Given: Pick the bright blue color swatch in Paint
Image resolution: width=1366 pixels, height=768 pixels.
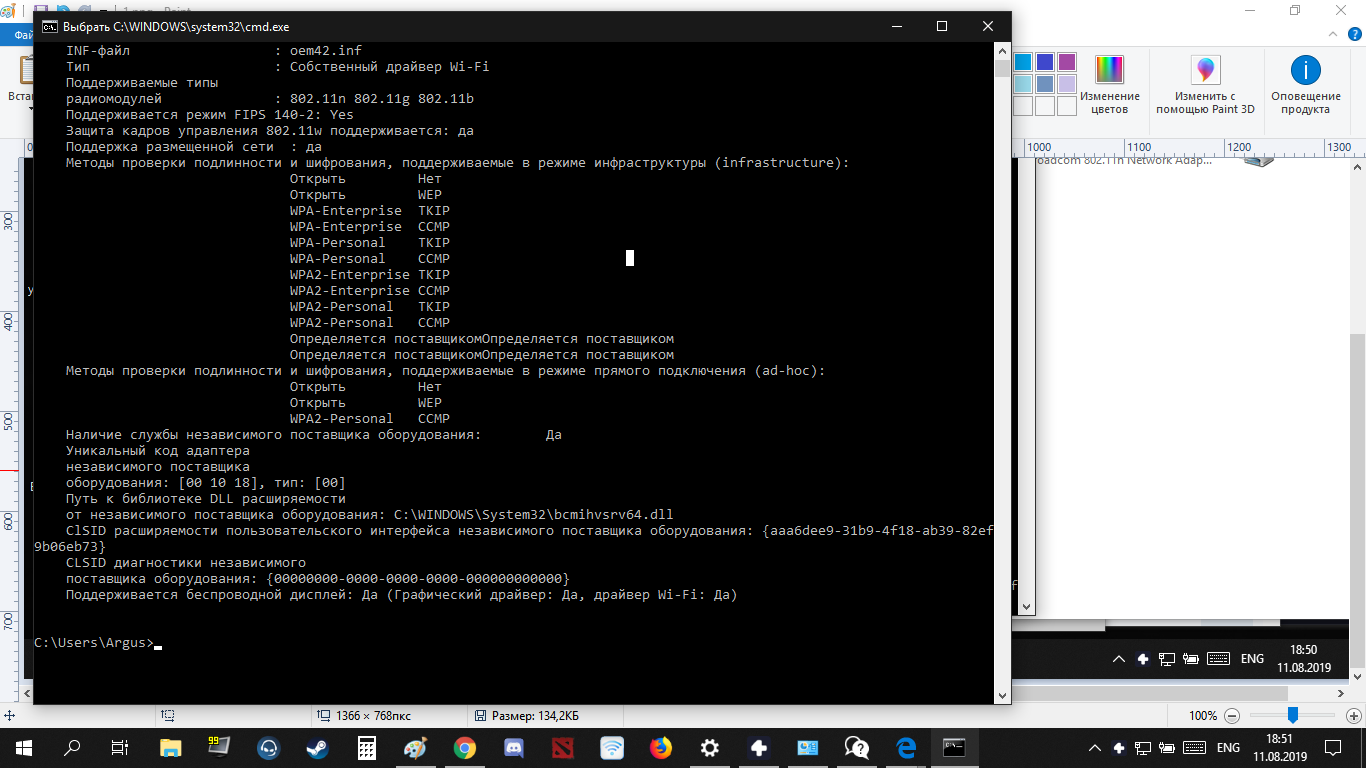Looking at the screenshot, I should tap(1023, 62).
